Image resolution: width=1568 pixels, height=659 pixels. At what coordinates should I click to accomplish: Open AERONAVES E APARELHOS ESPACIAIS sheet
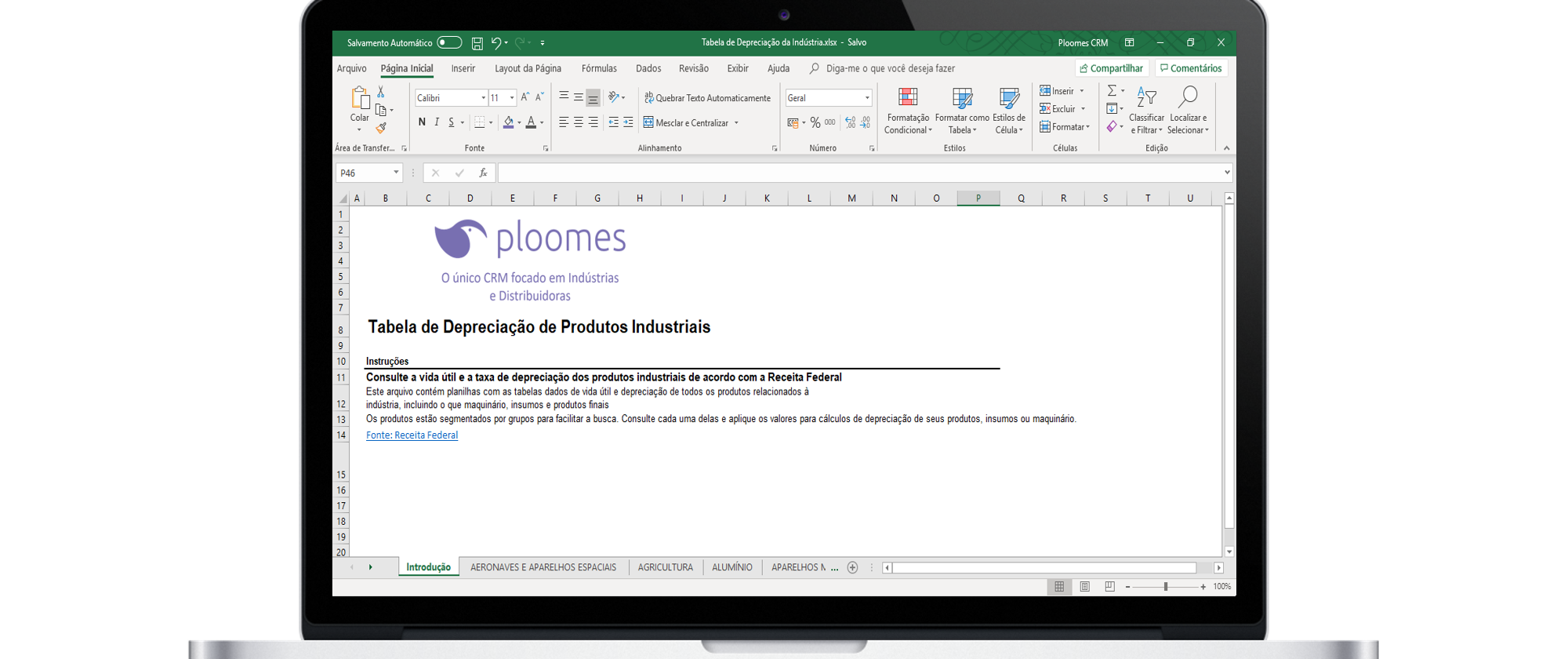[543, 567]
